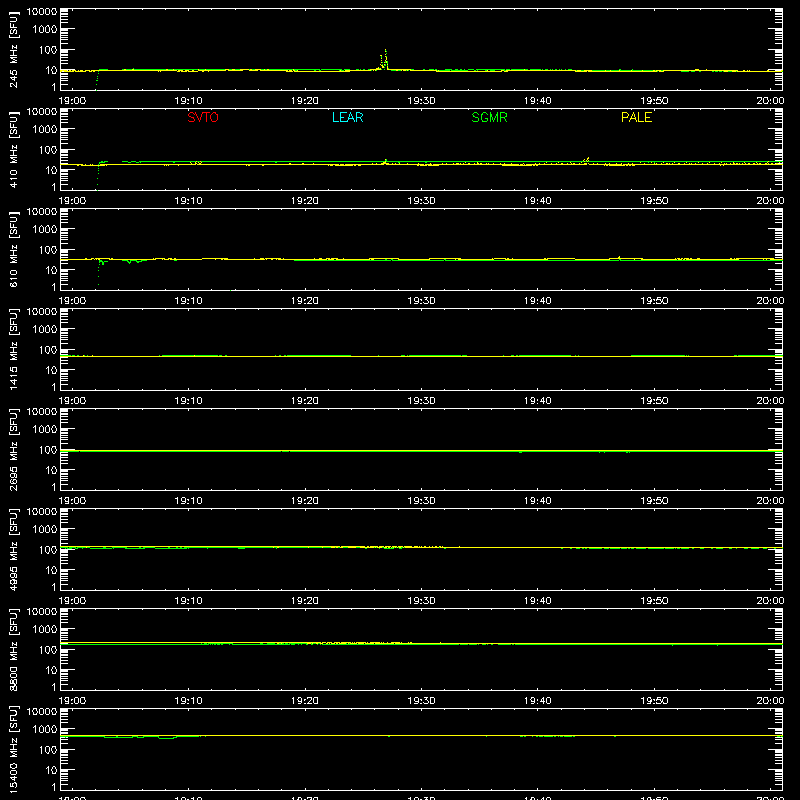
Task: Click the 19:30 tick label under 245 MHz plot
Action: [421, 101]
